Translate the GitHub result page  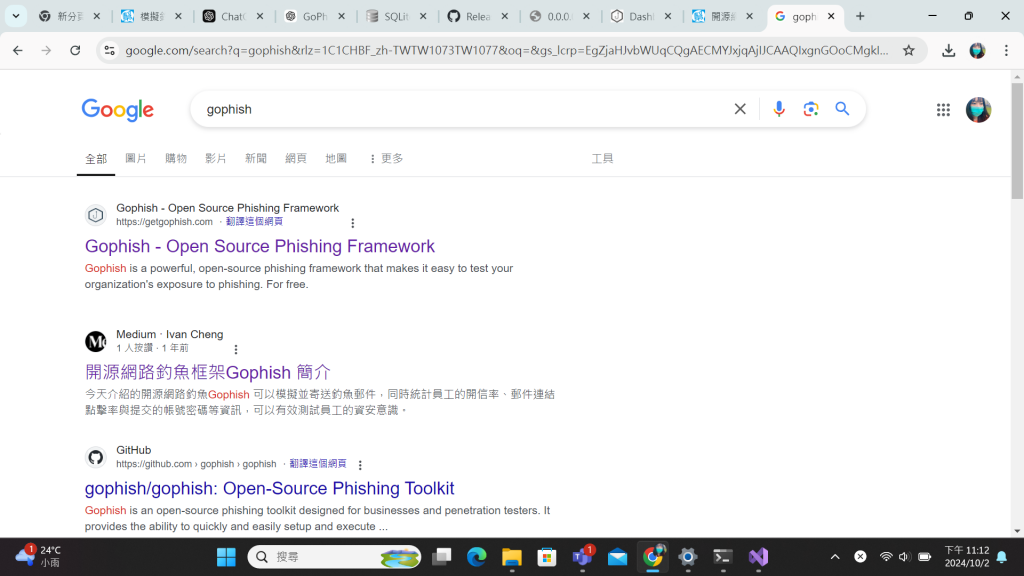click(x=317, y=464)
